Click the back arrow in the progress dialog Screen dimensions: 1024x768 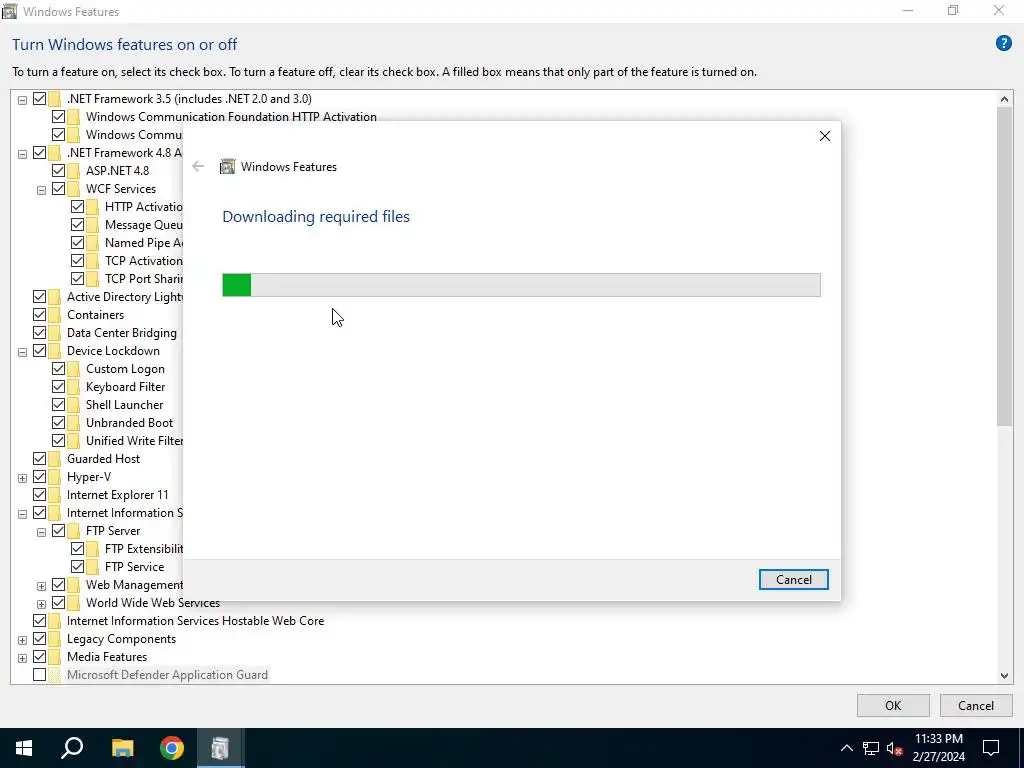pos(198,167)
